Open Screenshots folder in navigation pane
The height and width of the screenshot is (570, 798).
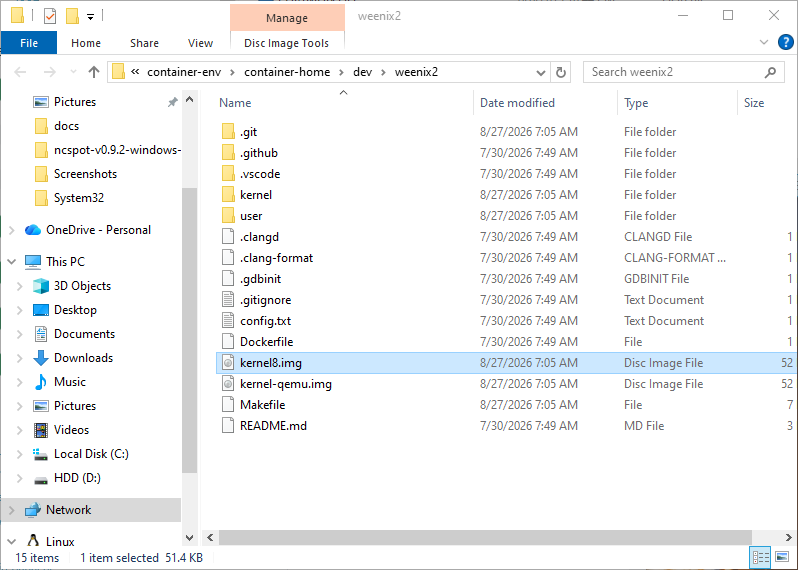tap(85, 174)
